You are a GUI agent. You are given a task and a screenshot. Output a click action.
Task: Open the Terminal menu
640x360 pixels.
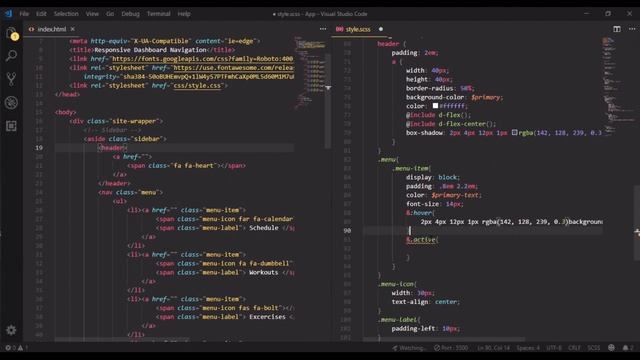tap(158, 13)
